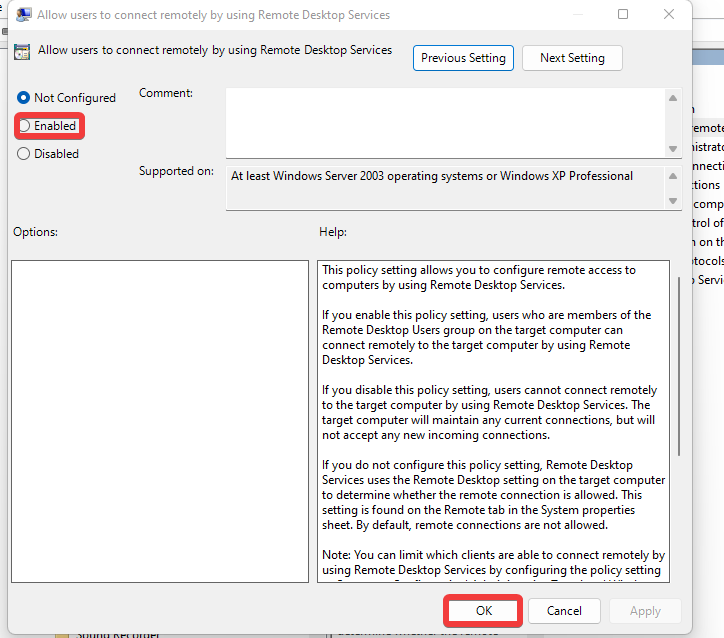Click the Comment: label
The width and height of the screenshot is (724, 638).
click(166, 93)
